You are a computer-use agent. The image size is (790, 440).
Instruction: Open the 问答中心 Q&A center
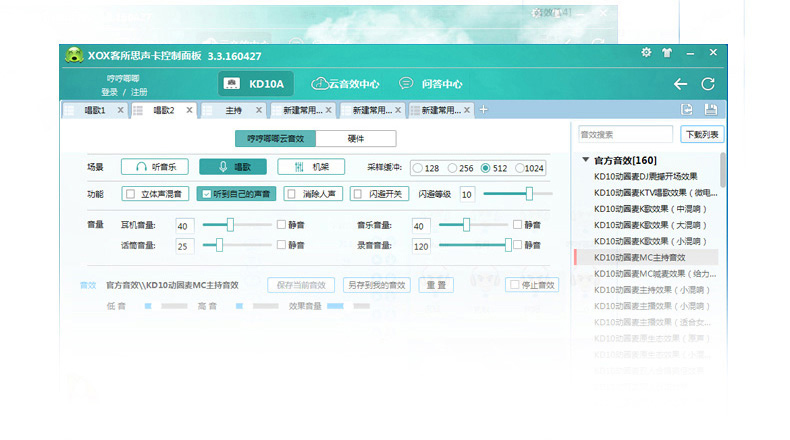(x=431, y=84)
